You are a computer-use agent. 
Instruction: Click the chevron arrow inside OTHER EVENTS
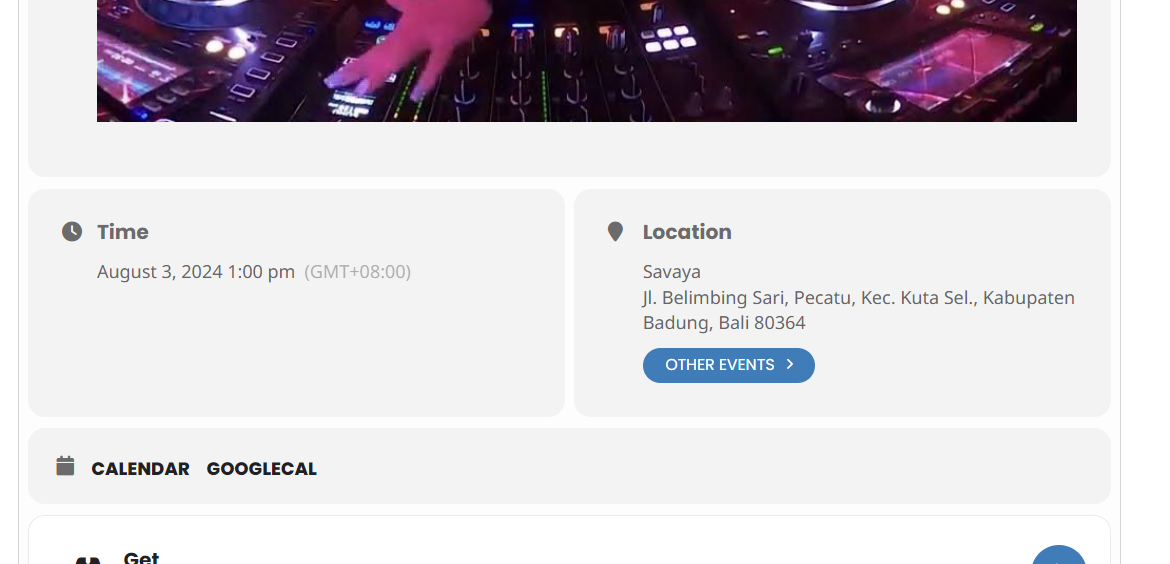click(x=790, y=365)
